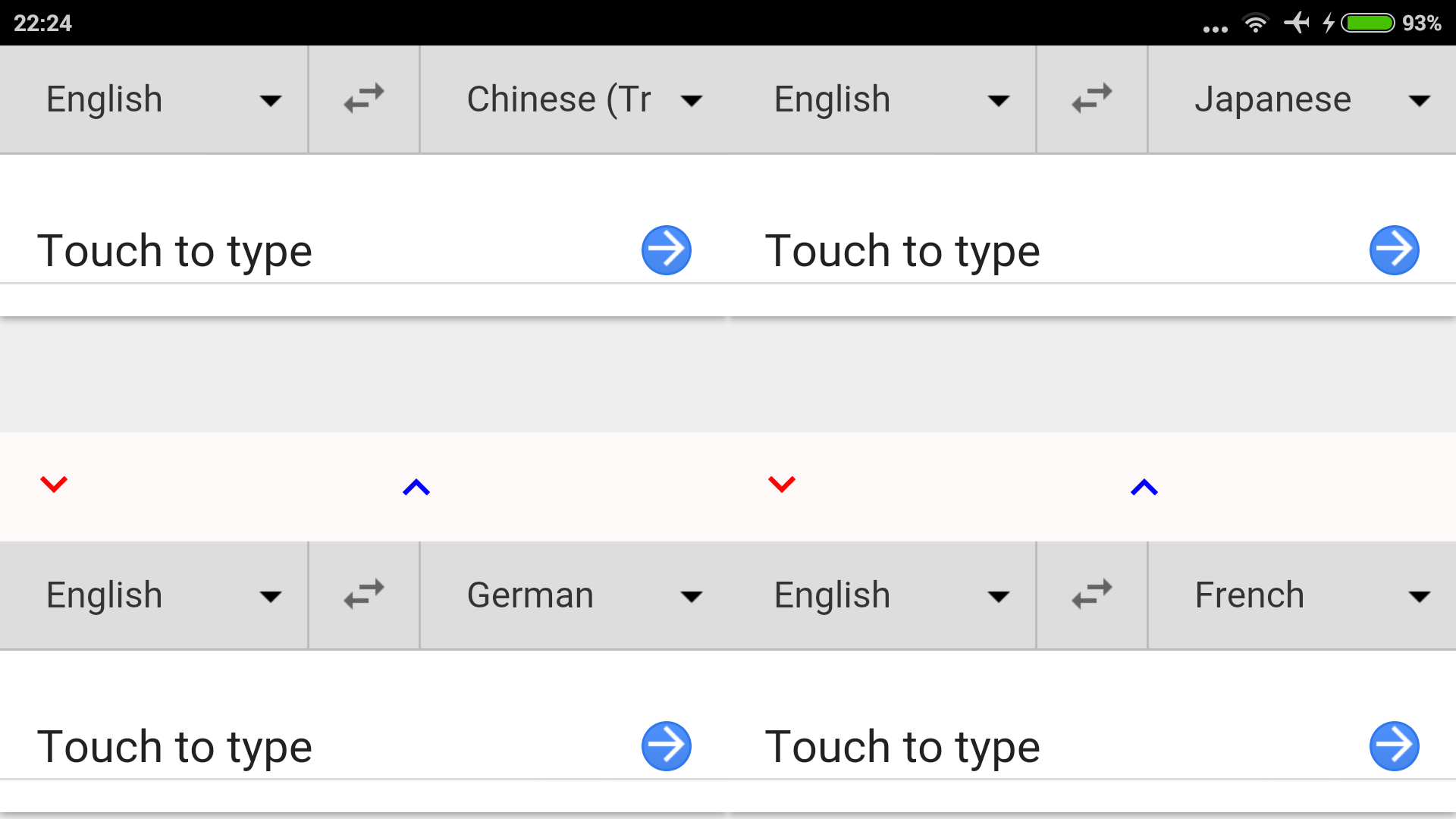This screenshot has height=819, width=1456.
Task: Expand the French panel with blue chevron
Action: (1142, 487)
